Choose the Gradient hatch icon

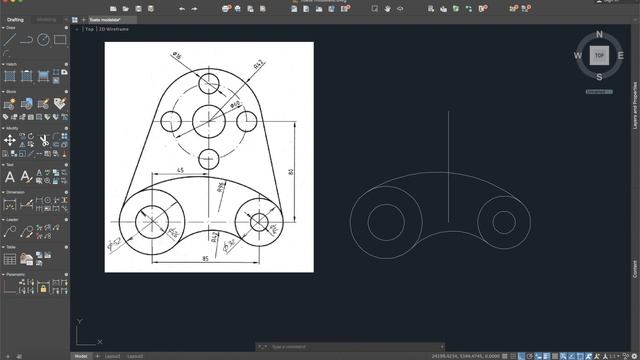(43, 76)
